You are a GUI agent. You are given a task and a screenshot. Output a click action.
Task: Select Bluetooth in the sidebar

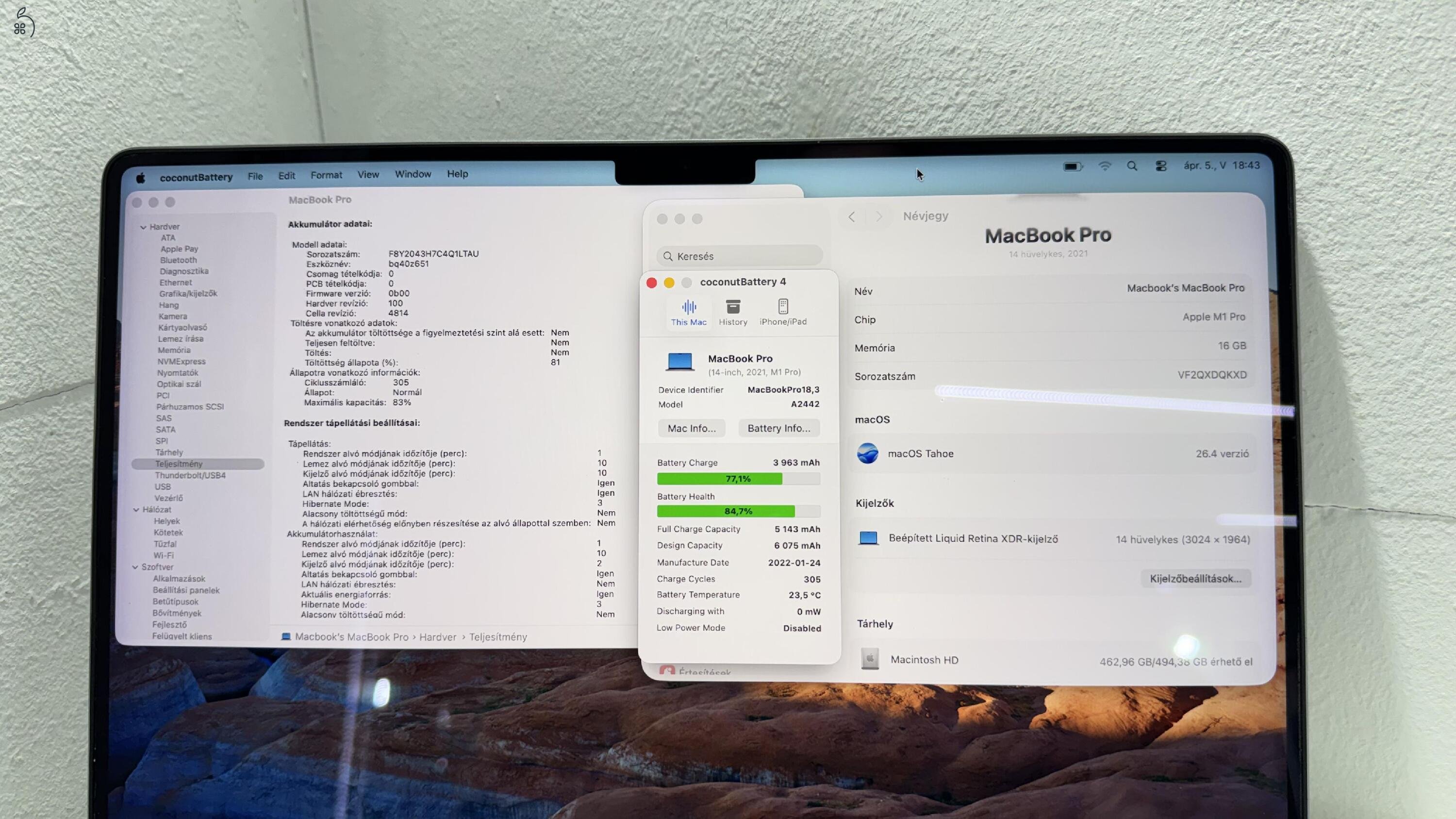178,260
